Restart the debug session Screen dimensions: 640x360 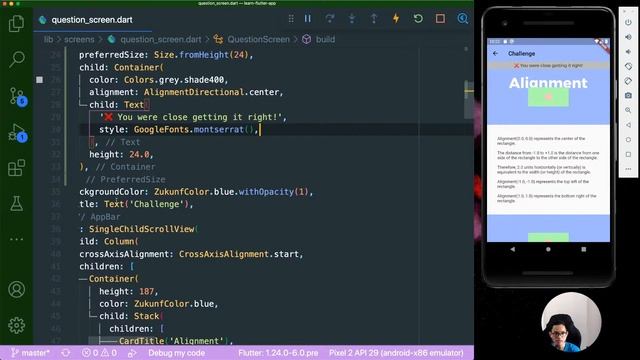(418, 19)
